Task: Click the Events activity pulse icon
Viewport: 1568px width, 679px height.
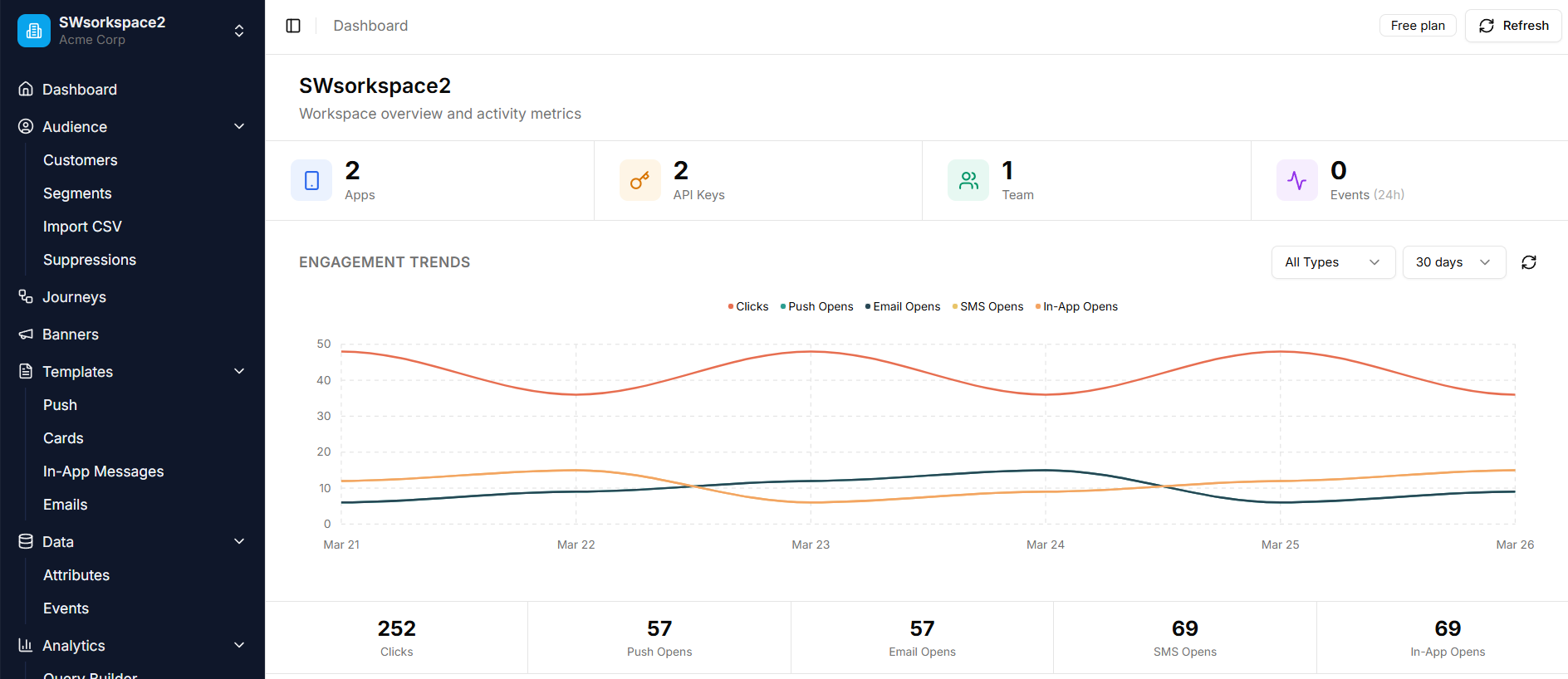Action: [1296, 180]
